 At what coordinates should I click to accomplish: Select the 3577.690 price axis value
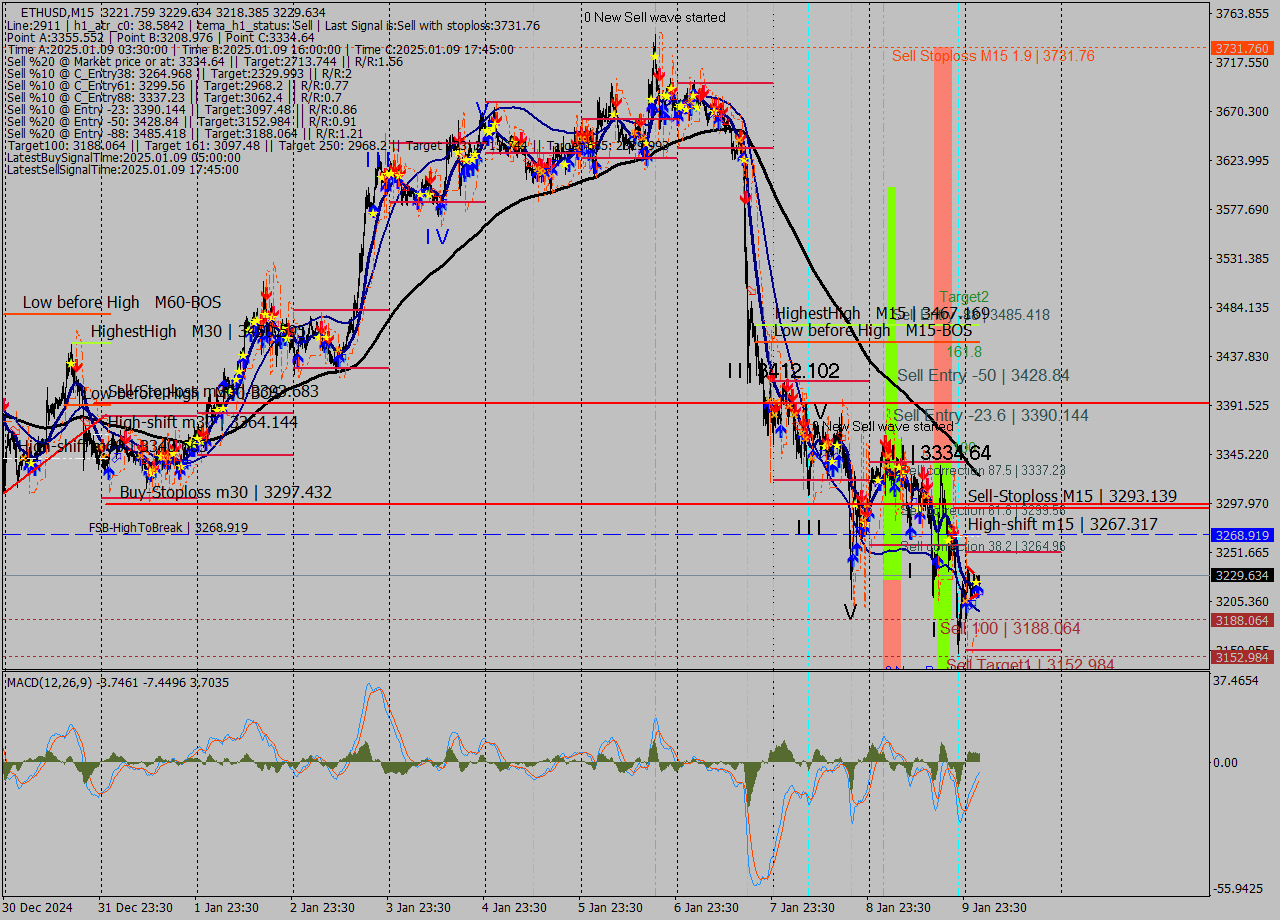coord(1243,209)
